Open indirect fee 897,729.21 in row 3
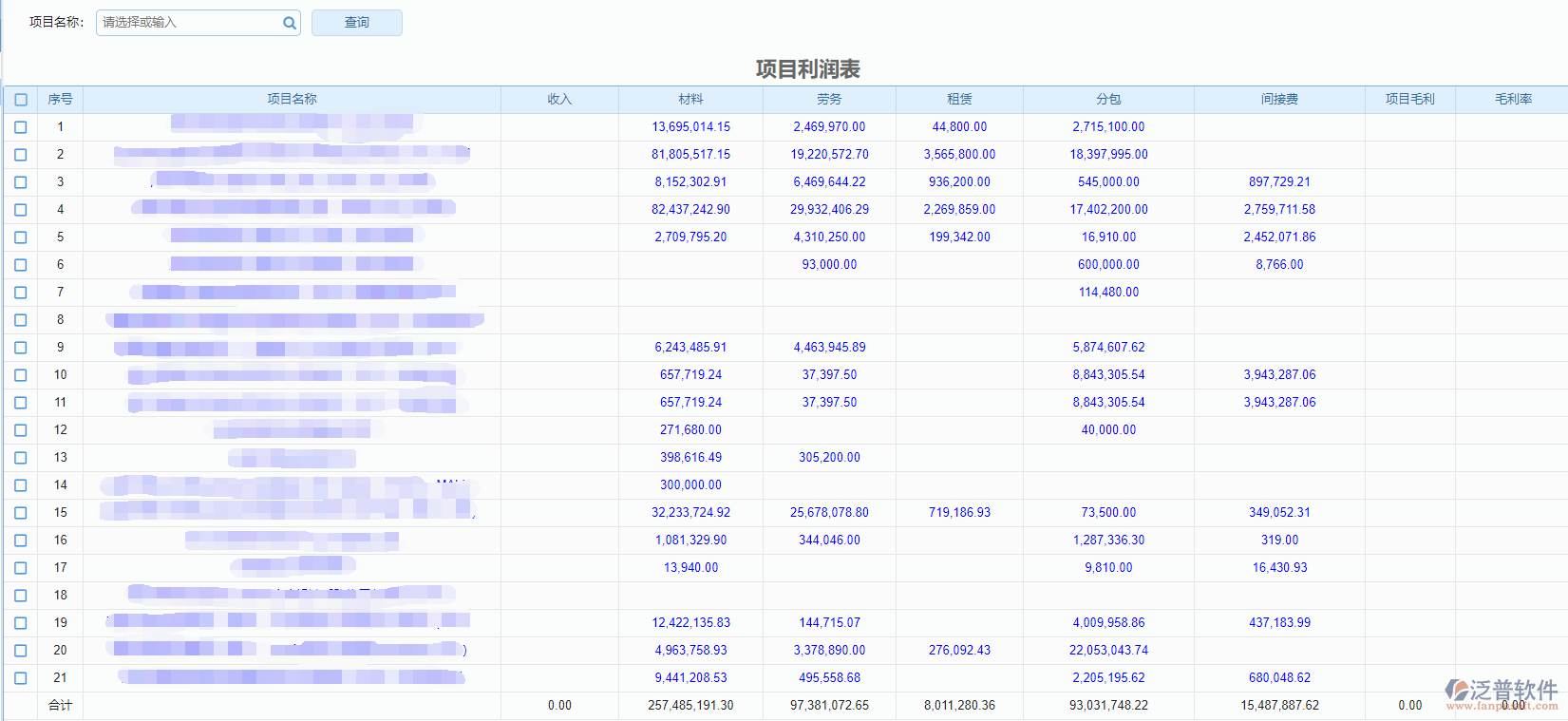The height and width of the screenshot is (721, 1568). click(x=1279, y=182)
